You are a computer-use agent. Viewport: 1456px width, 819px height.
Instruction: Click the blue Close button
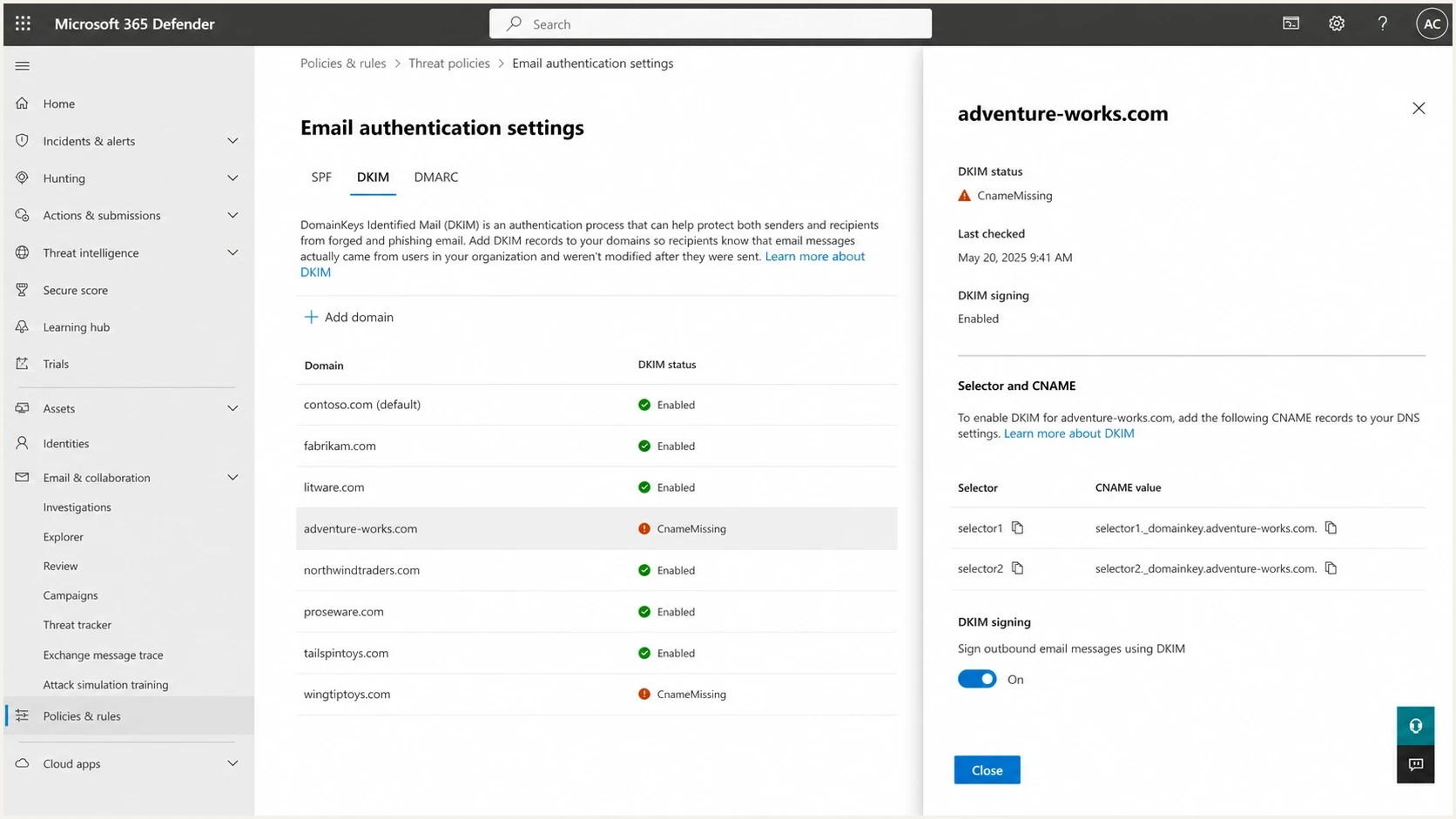point(987,770)
